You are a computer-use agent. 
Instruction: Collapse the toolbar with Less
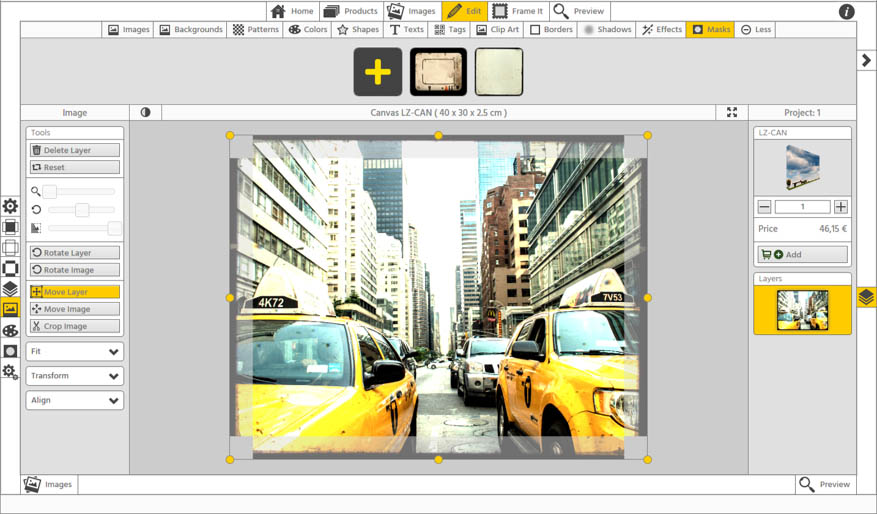(x=756, y=30)
